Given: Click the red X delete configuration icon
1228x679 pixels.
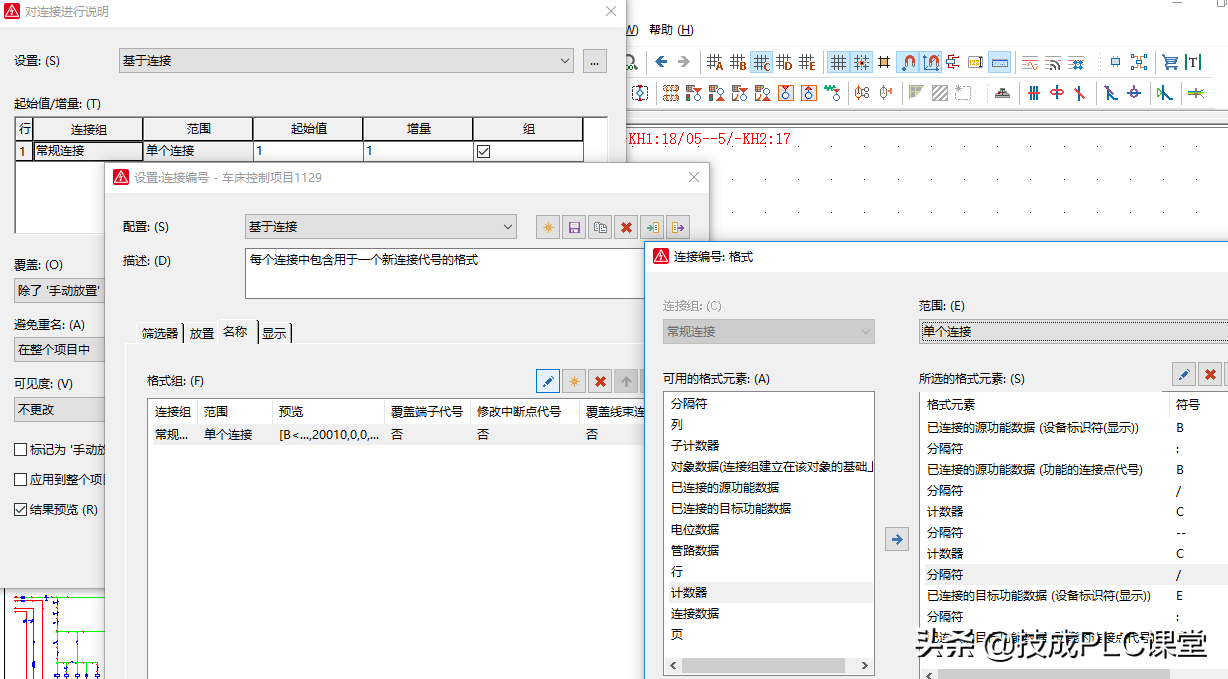Looking at the screenshot, I should pyautogui.click(x=626, y=227).
